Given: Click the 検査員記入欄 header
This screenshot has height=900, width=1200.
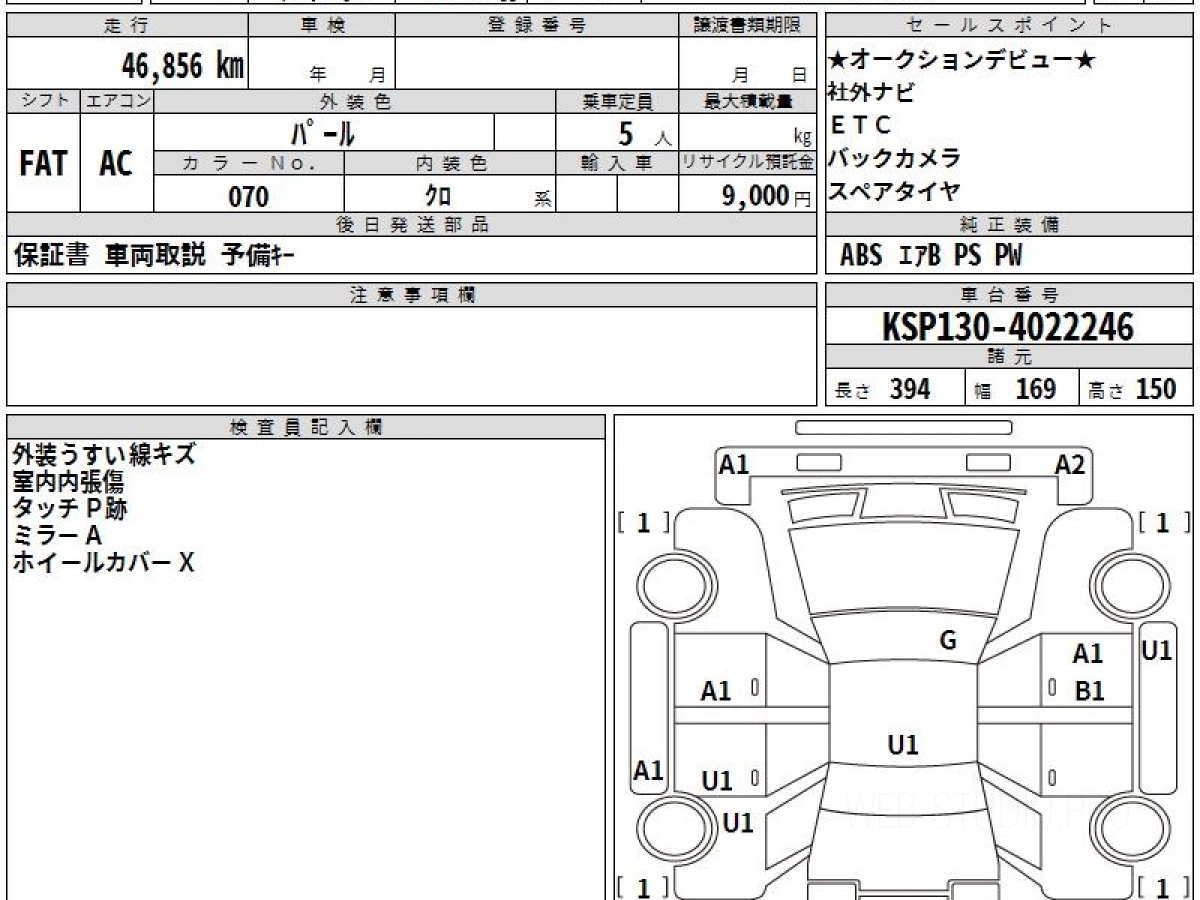Looking at the screenshot, I should (306, 427).
